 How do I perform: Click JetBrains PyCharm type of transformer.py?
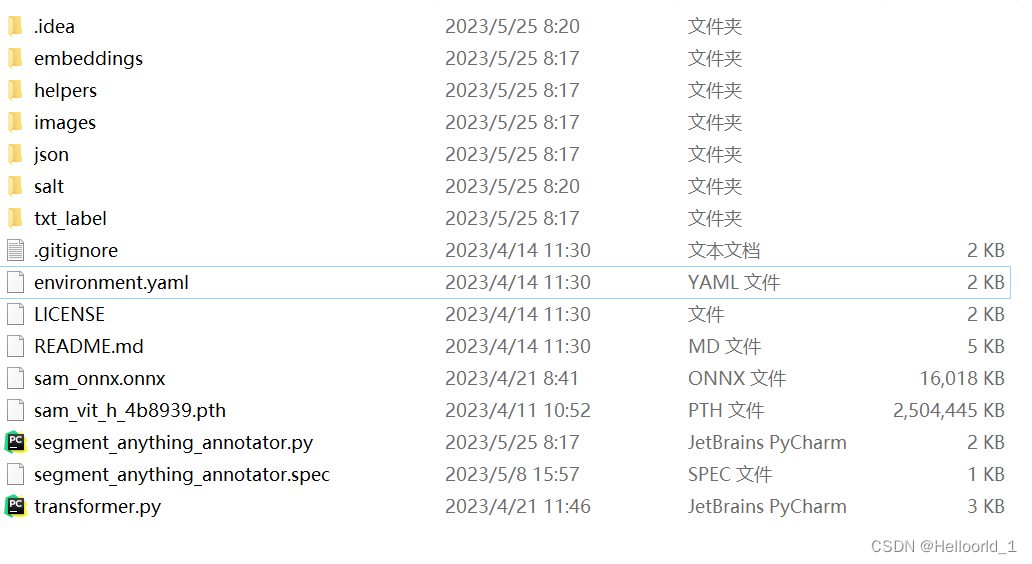point(767,507)
